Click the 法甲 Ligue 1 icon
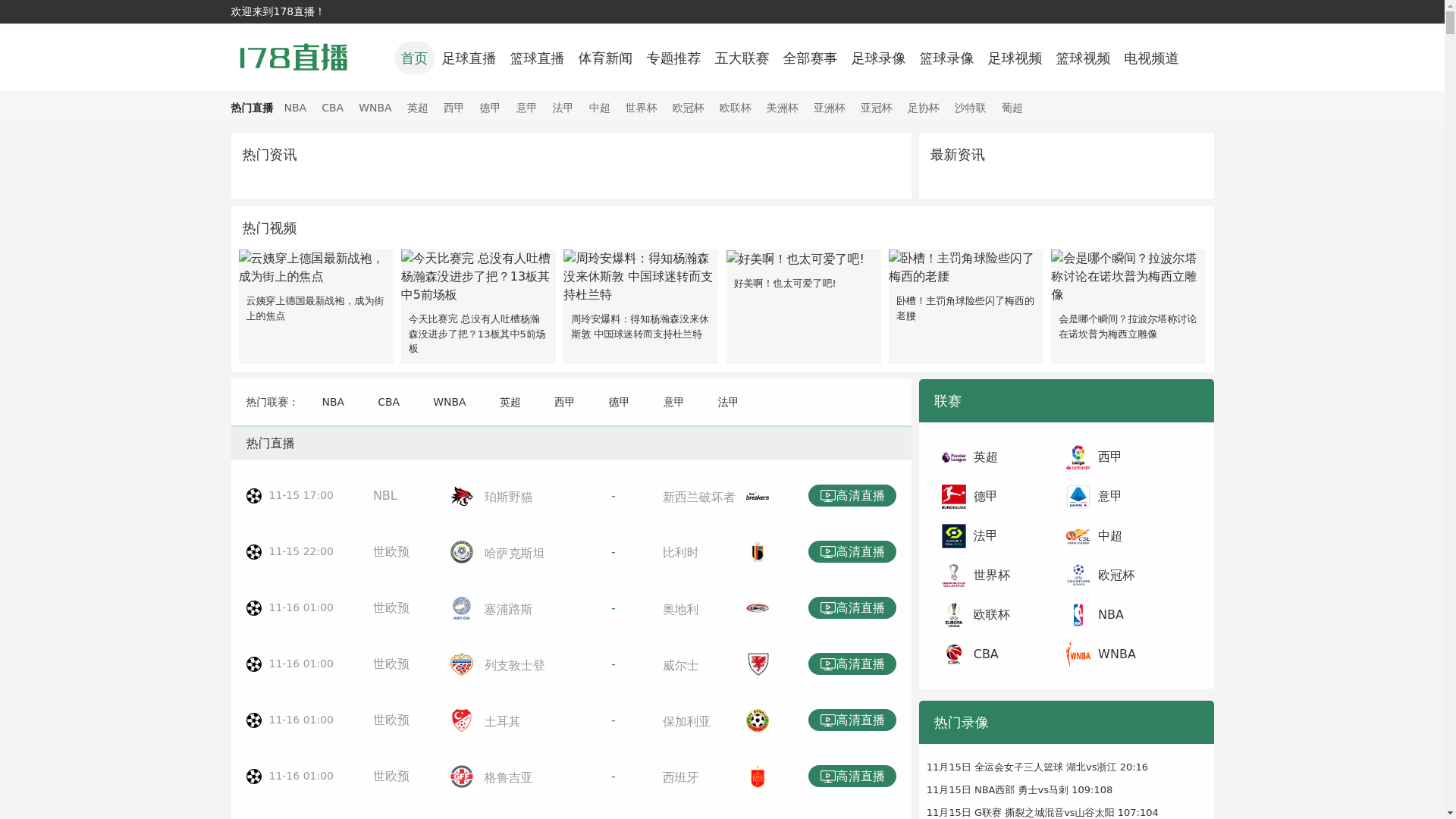Image resolution: width=1456 pixels, height=819 pixels. 954,536
